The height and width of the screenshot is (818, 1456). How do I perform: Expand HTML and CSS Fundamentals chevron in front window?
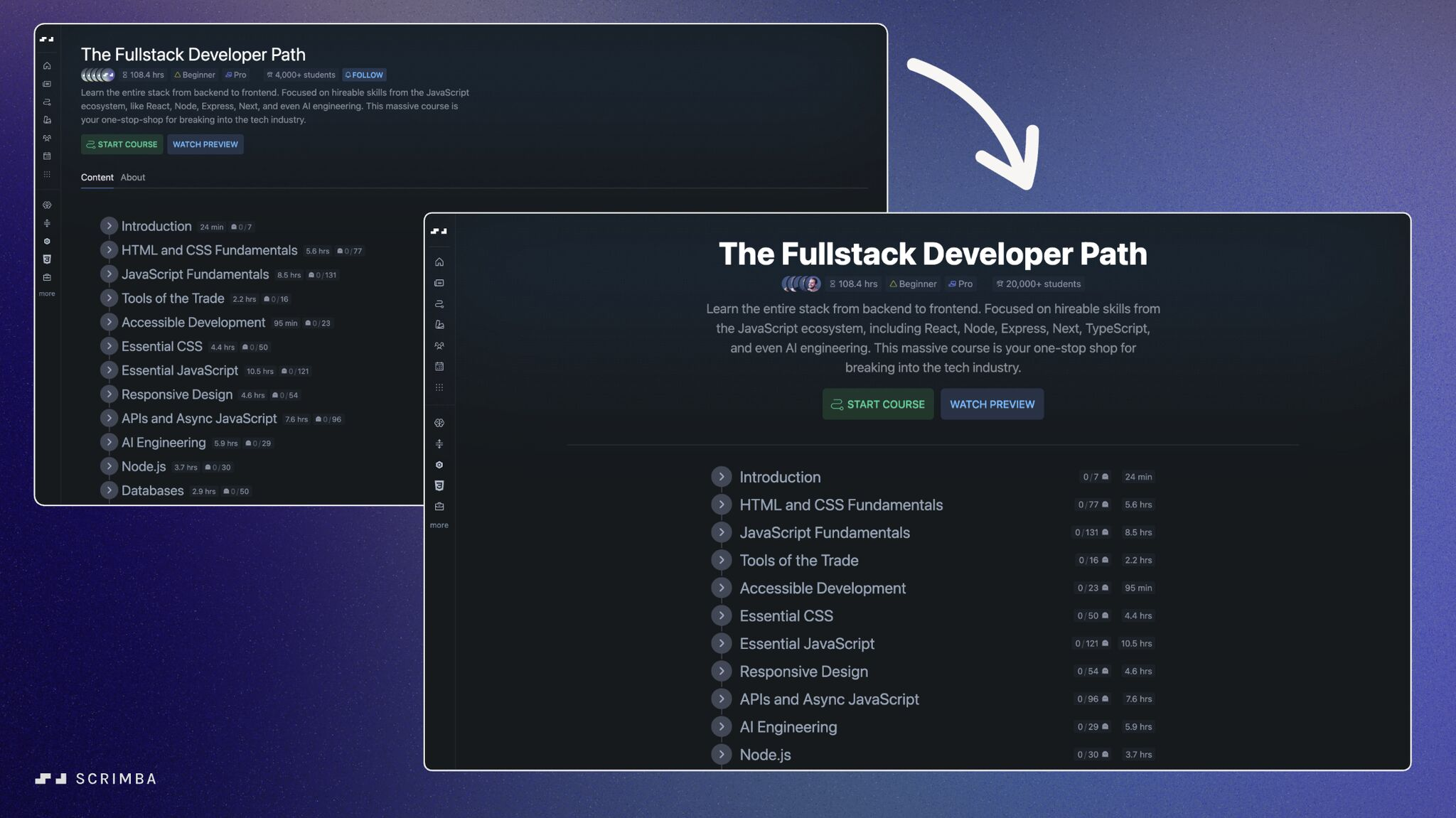[x=721, y=505]
